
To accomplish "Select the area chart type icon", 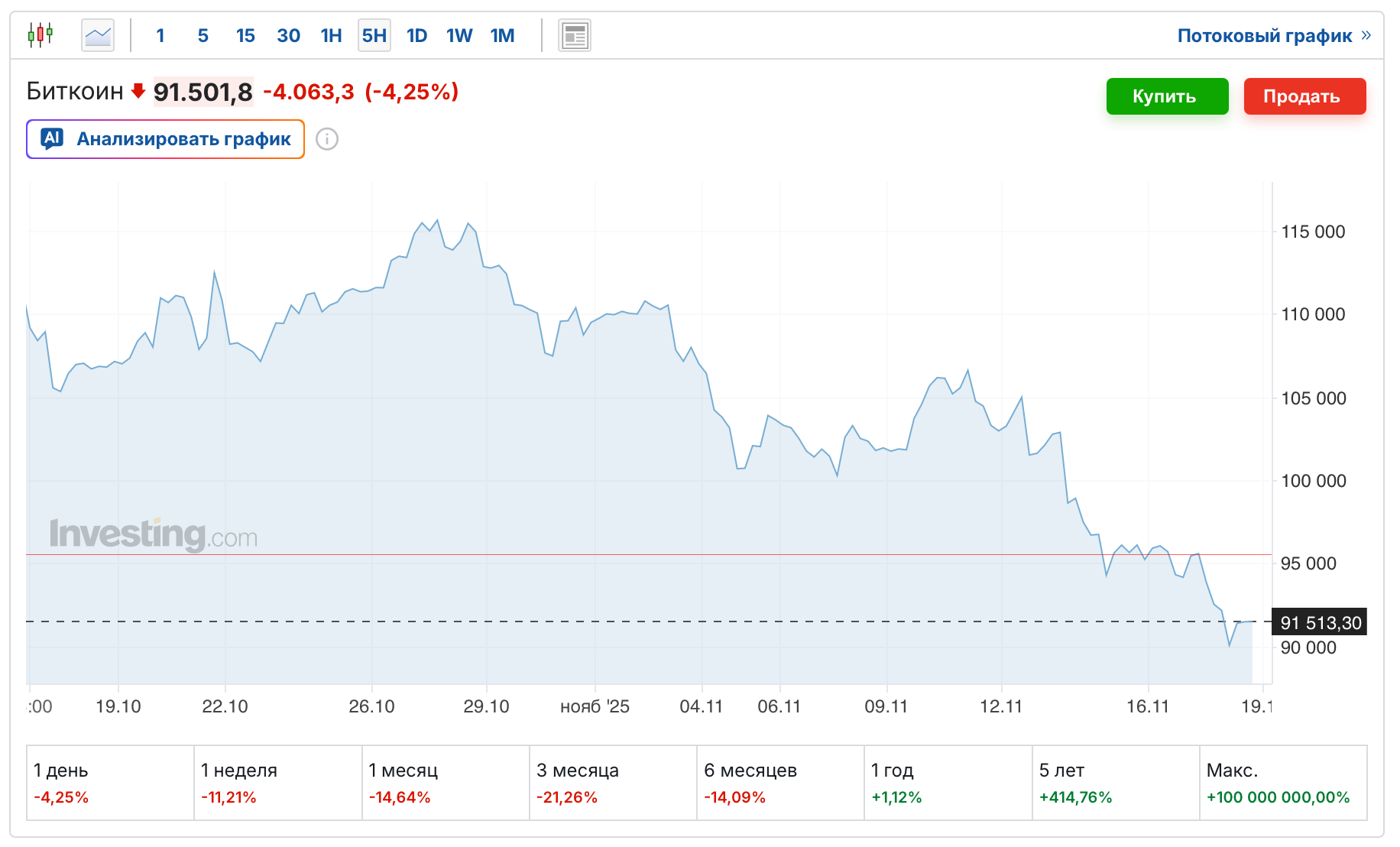I will pos(98,35).
